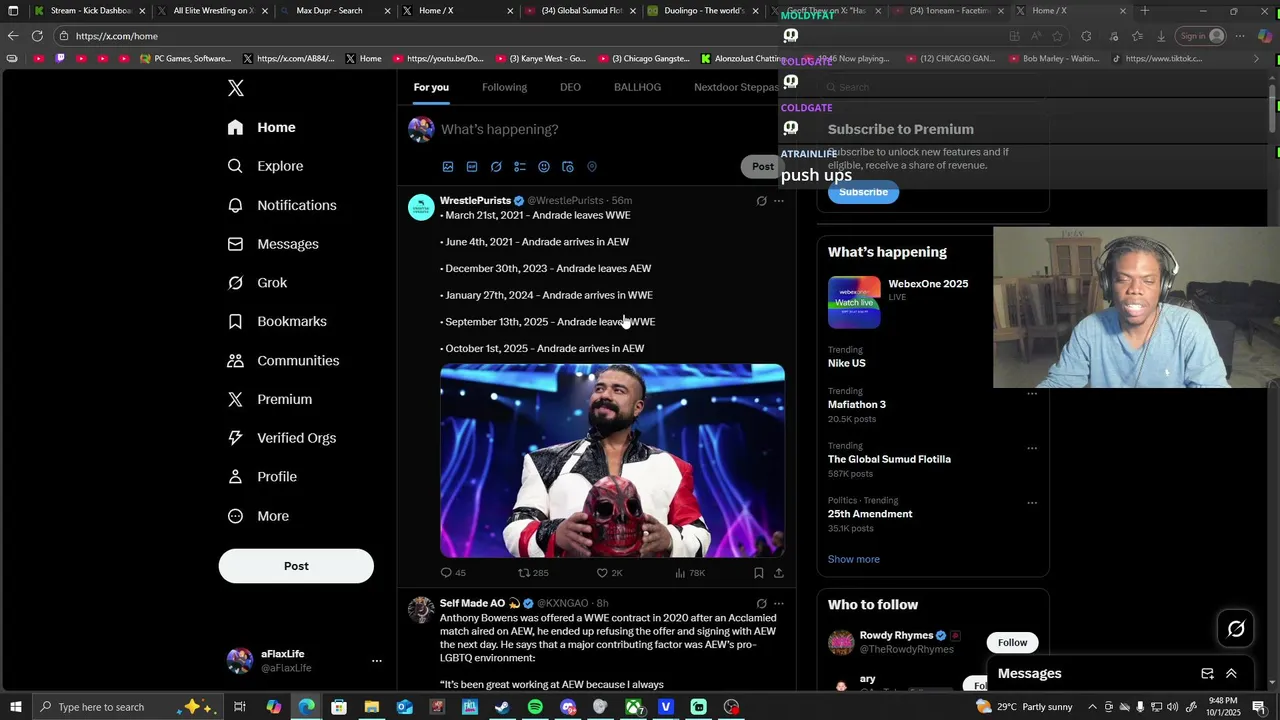Expand the Messages panel
This screenshot has height=720, width=1280.
coord(1231,674)
